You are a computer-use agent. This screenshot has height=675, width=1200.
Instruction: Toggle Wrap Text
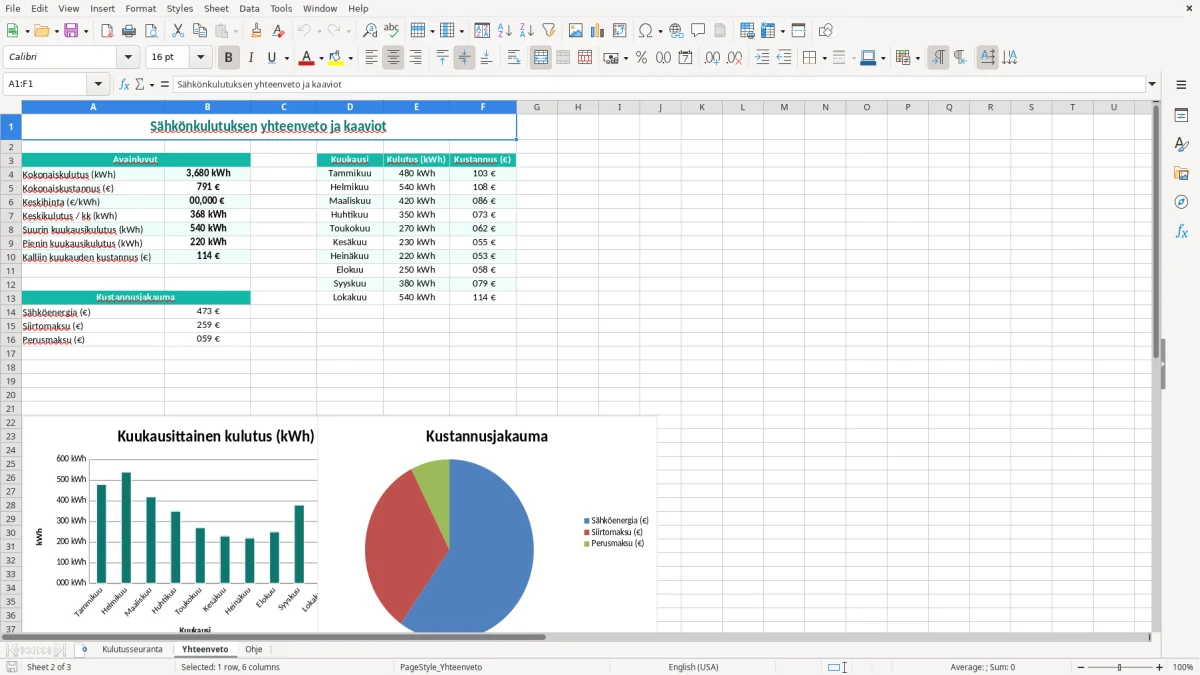point(514,58)
